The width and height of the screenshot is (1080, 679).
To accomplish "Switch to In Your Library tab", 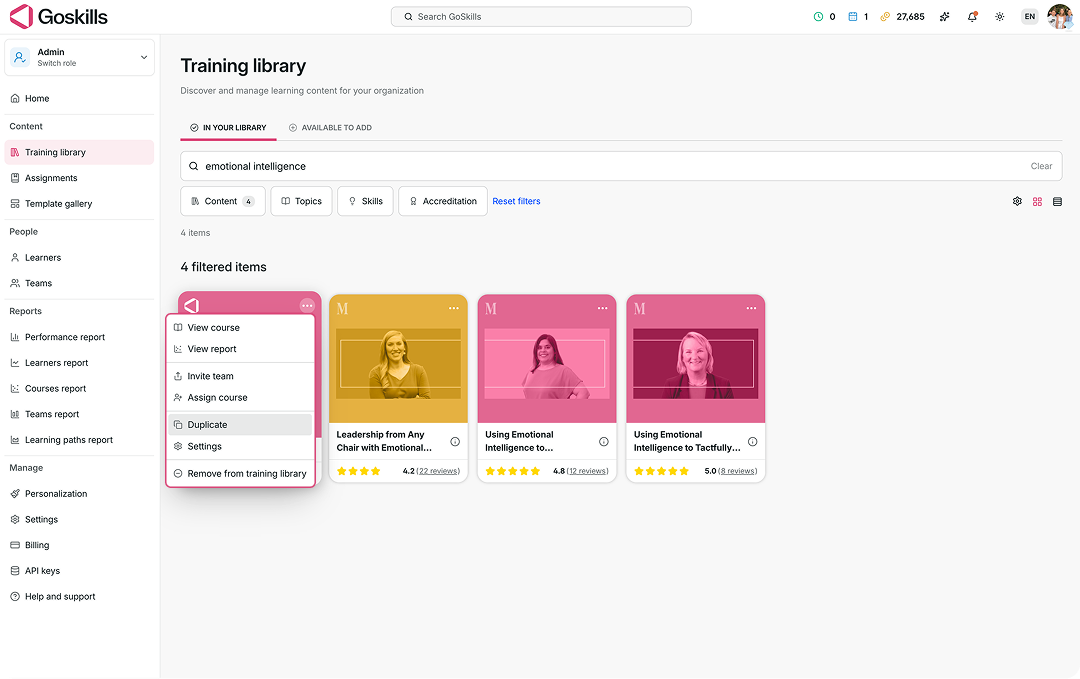I will pyautogui.click(x=228, y=127).
